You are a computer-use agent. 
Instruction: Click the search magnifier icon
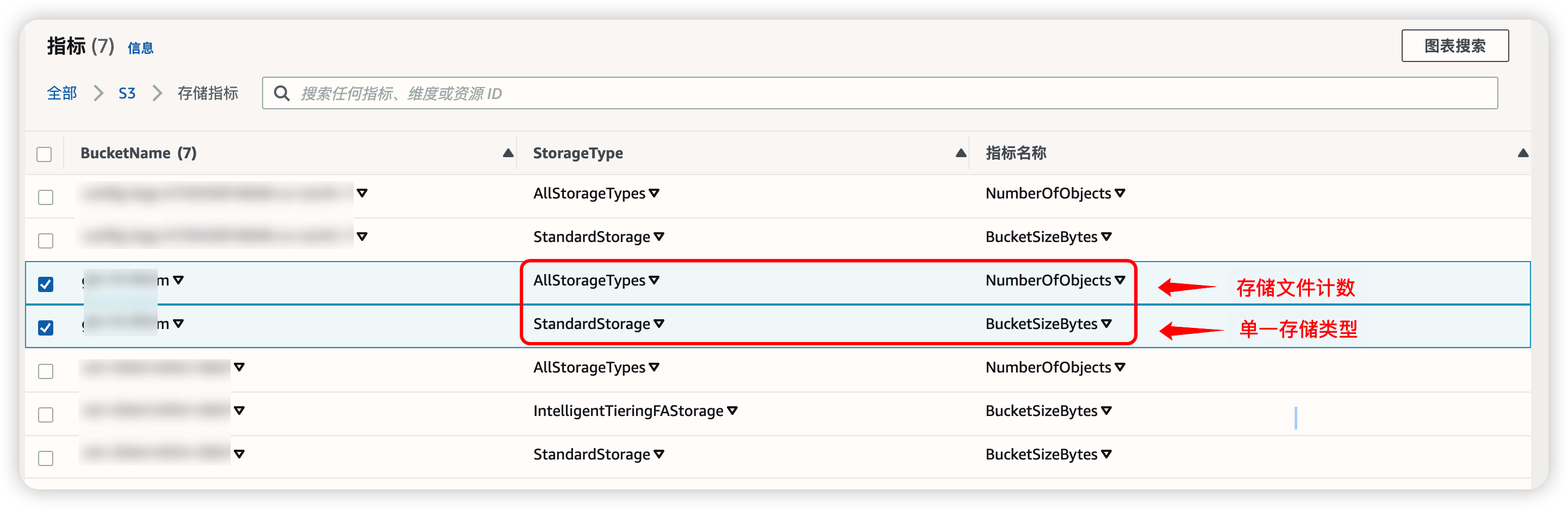[x=281, y=93]
